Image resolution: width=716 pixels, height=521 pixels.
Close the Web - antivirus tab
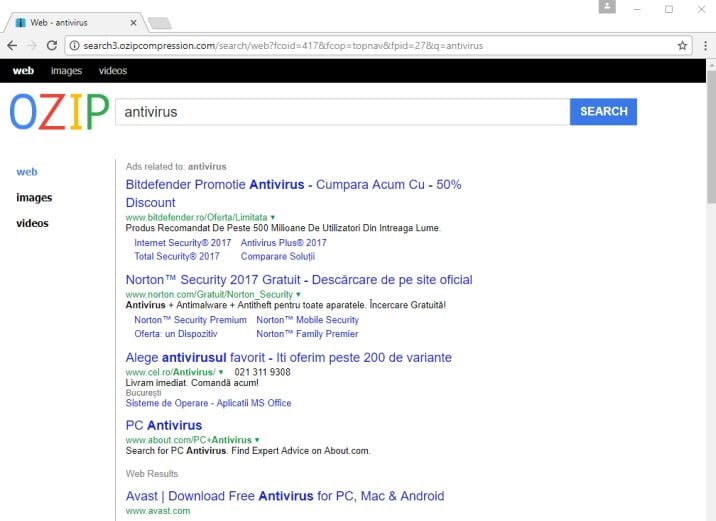pyautogui.click(x=133, y=21)
